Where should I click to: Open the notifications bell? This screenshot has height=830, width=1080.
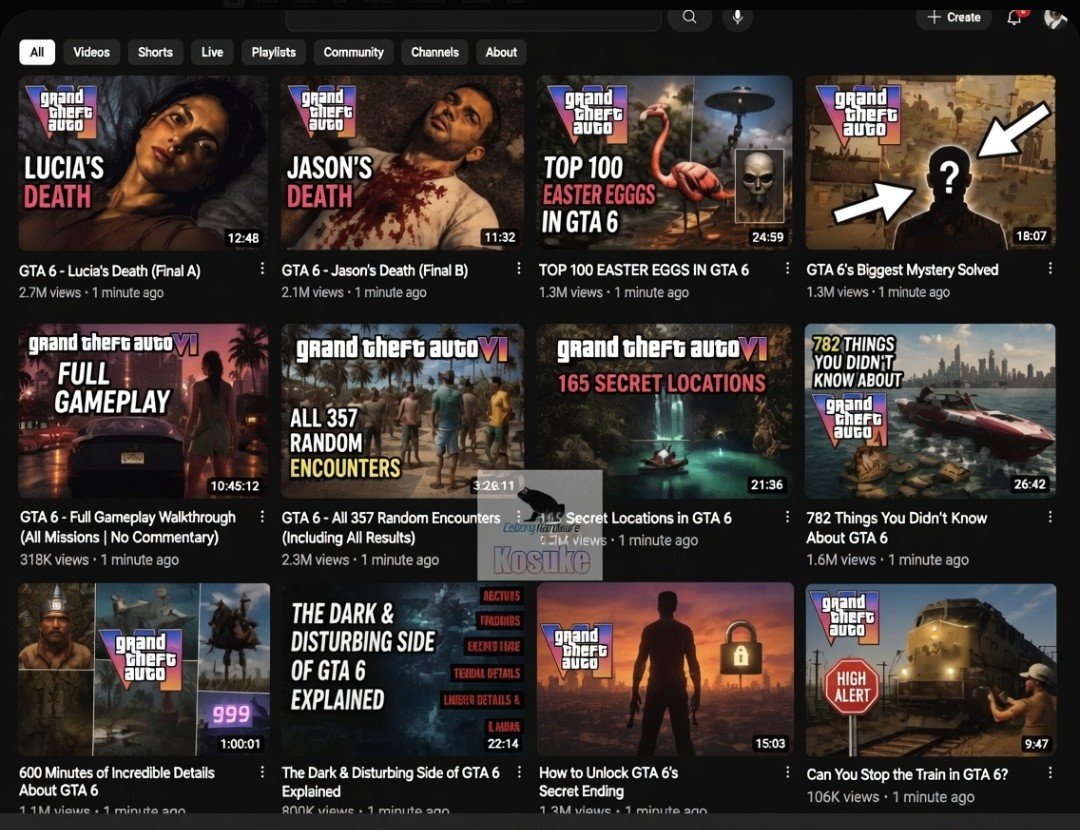click(x=1015, y=17)
